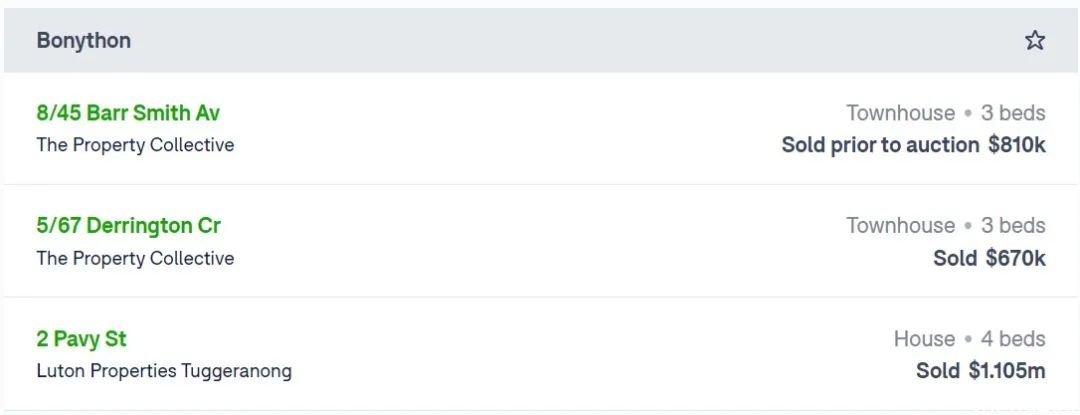Open the 8/45 Barr Smith Av listing

point(128,113)
